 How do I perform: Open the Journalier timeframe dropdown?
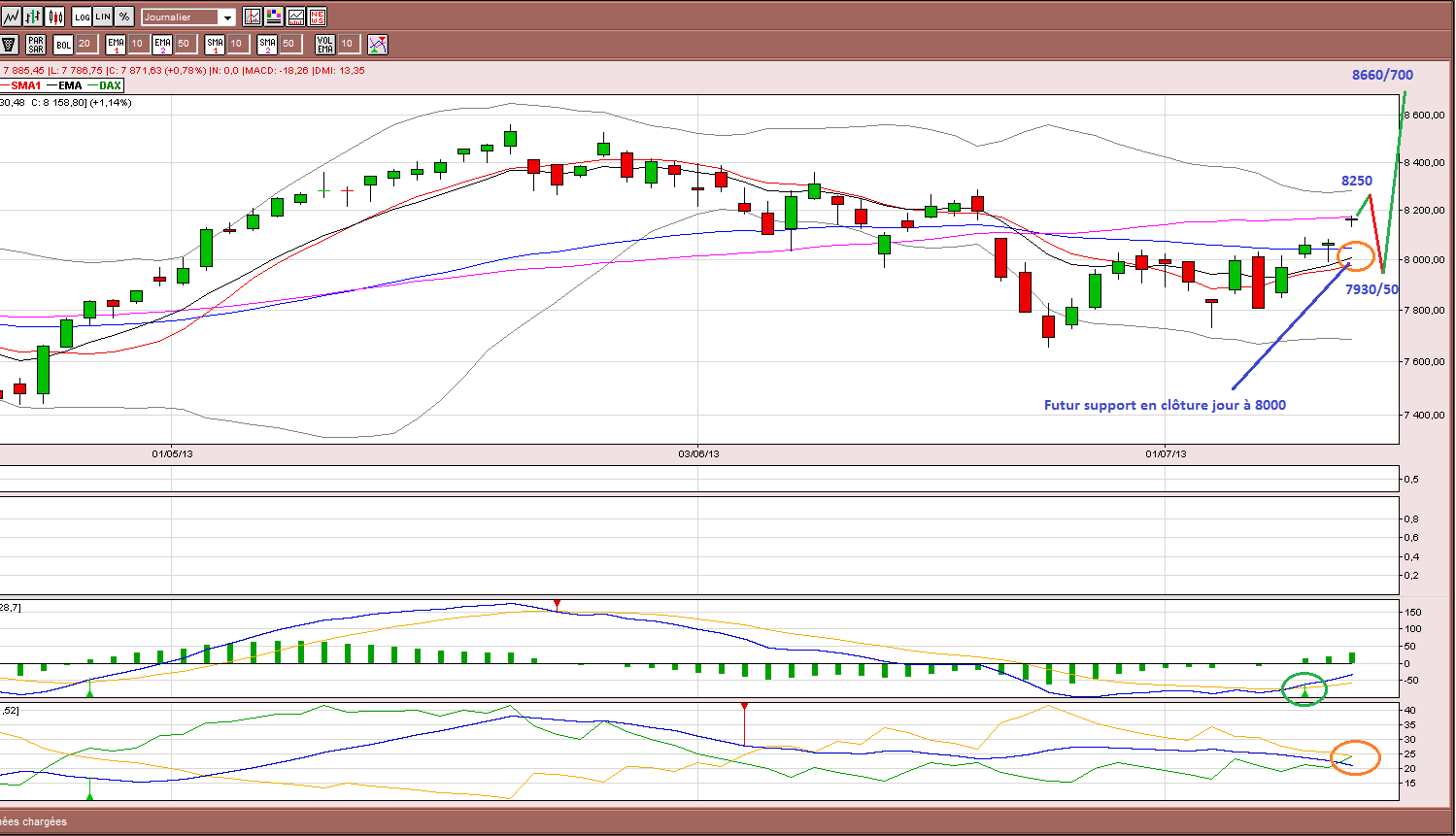point(188,17)
